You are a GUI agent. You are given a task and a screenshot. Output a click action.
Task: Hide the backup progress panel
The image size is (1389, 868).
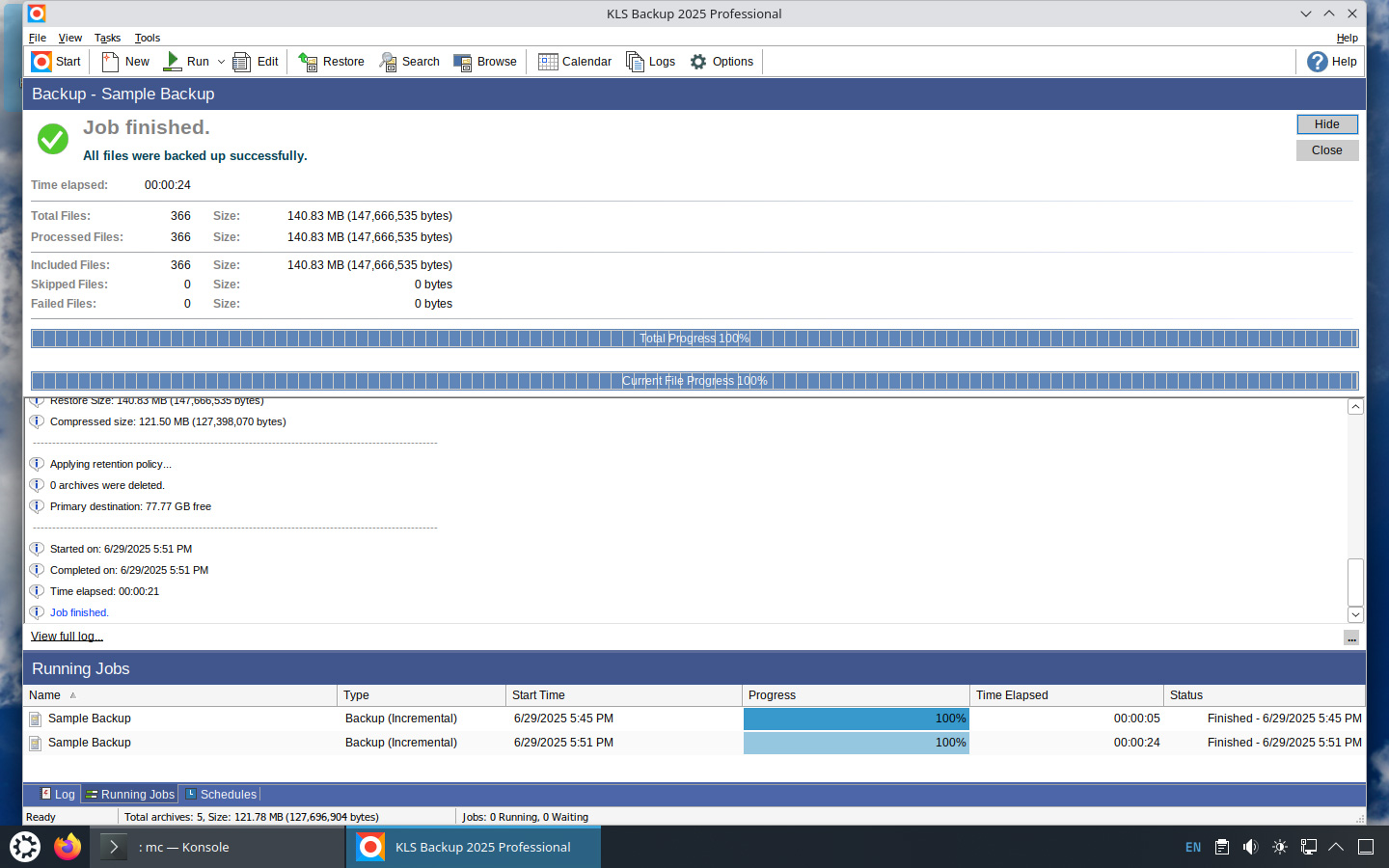point(1327,124)
